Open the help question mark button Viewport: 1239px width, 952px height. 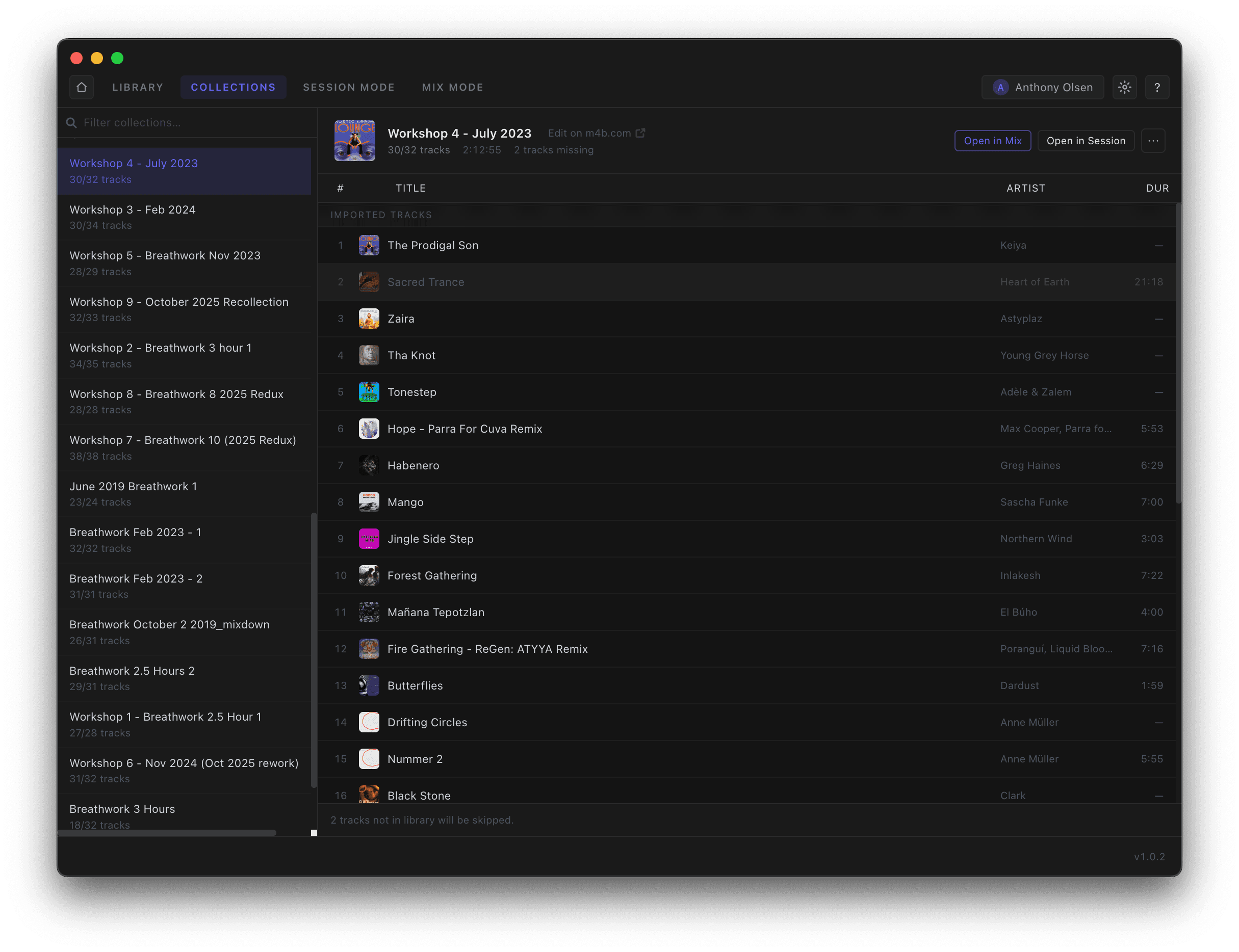1157,87
